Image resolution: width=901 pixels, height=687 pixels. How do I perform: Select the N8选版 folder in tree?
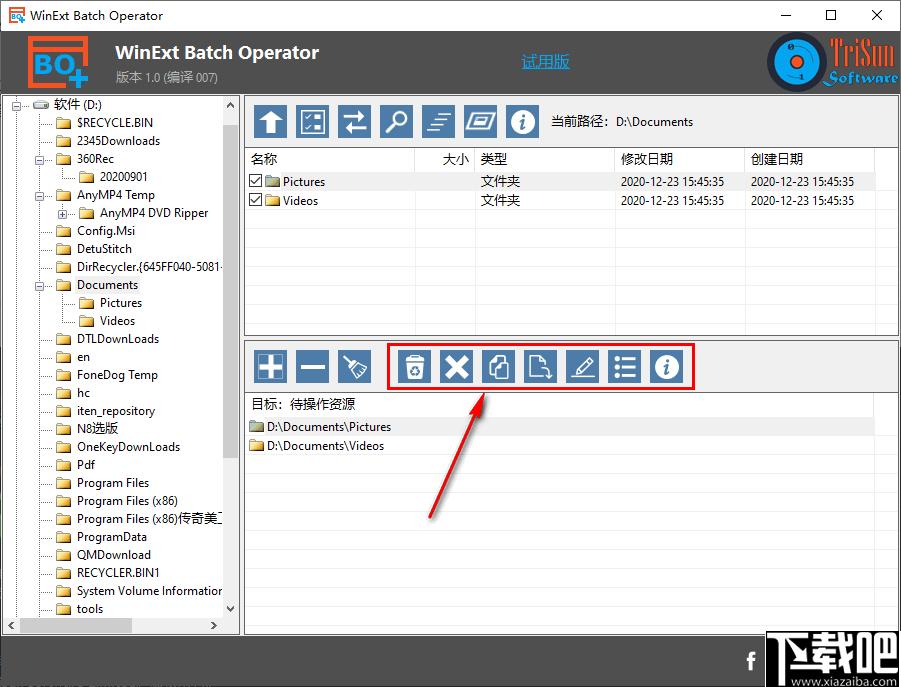(x=98, y=429)
